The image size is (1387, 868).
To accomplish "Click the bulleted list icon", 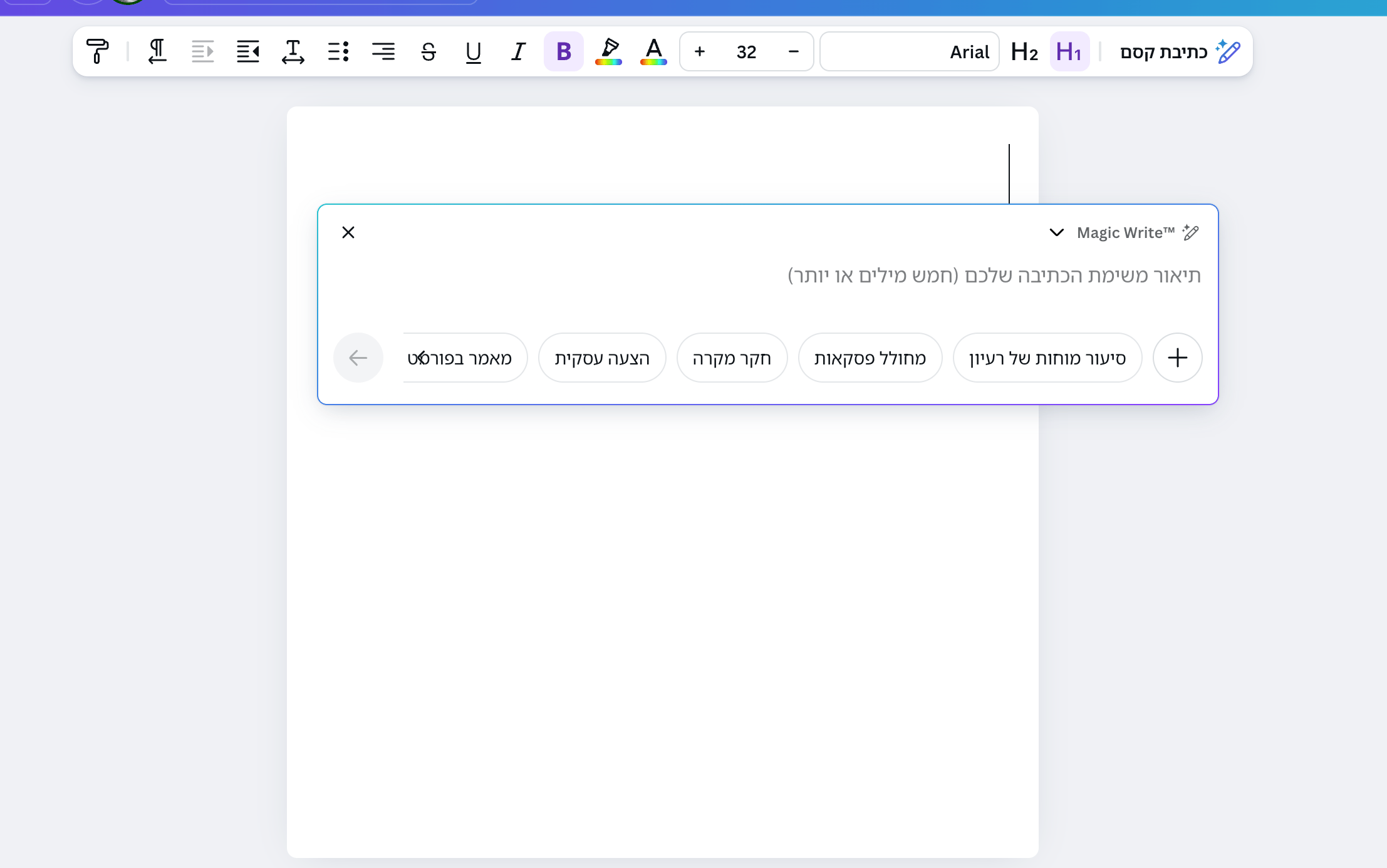I will 338,51.
